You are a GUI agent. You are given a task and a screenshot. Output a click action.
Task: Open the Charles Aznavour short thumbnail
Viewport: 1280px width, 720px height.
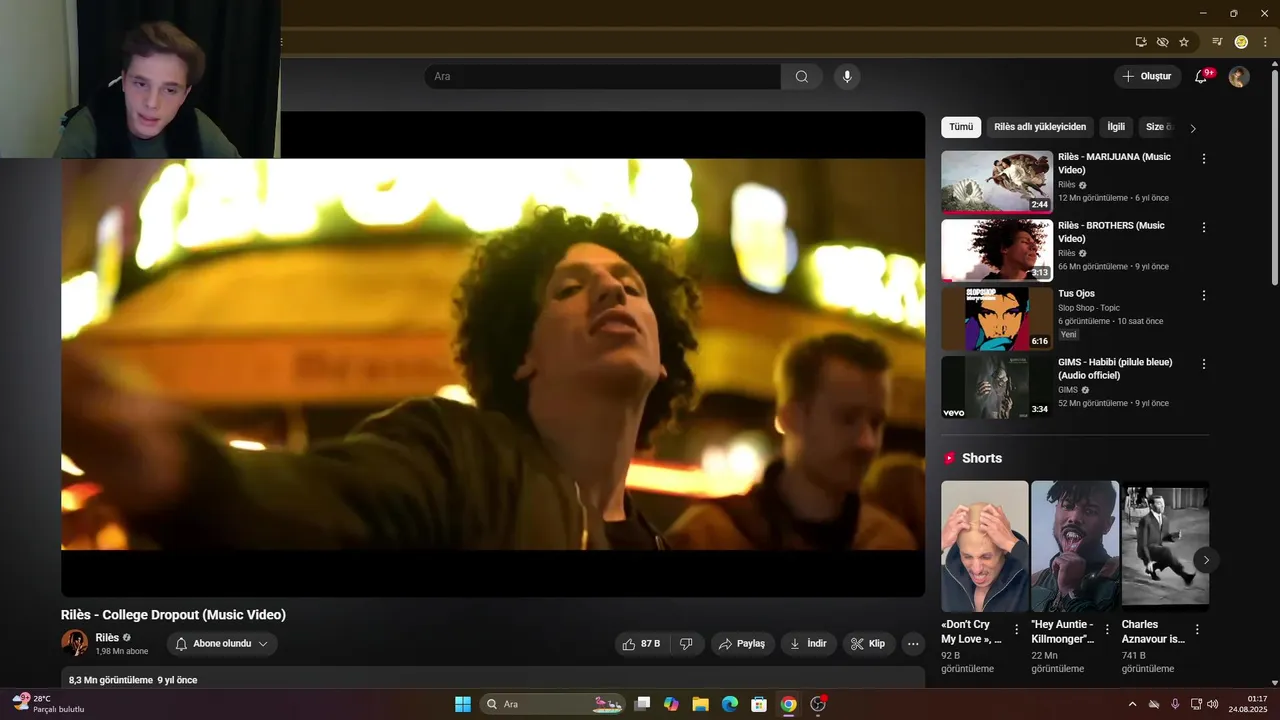(1165, 546)
